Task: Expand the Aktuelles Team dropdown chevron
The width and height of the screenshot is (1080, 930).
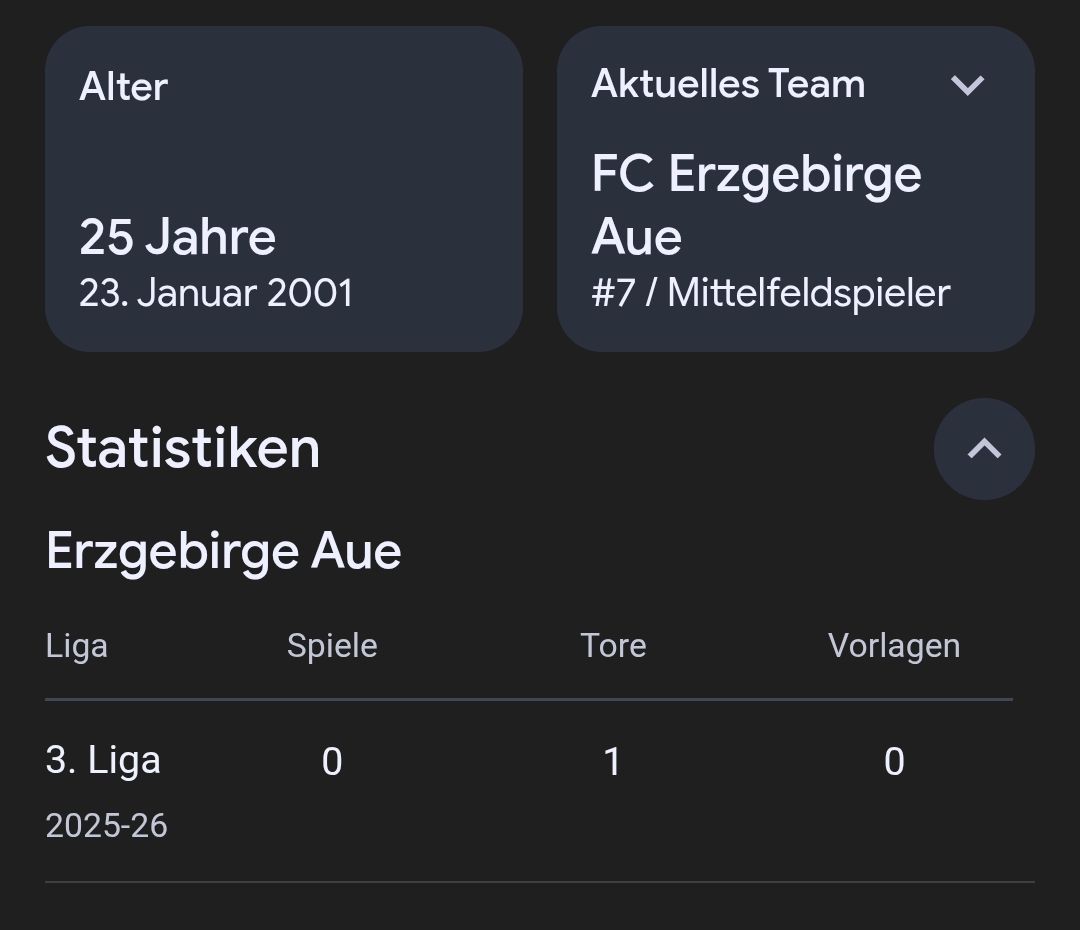Action: point(967,85)
